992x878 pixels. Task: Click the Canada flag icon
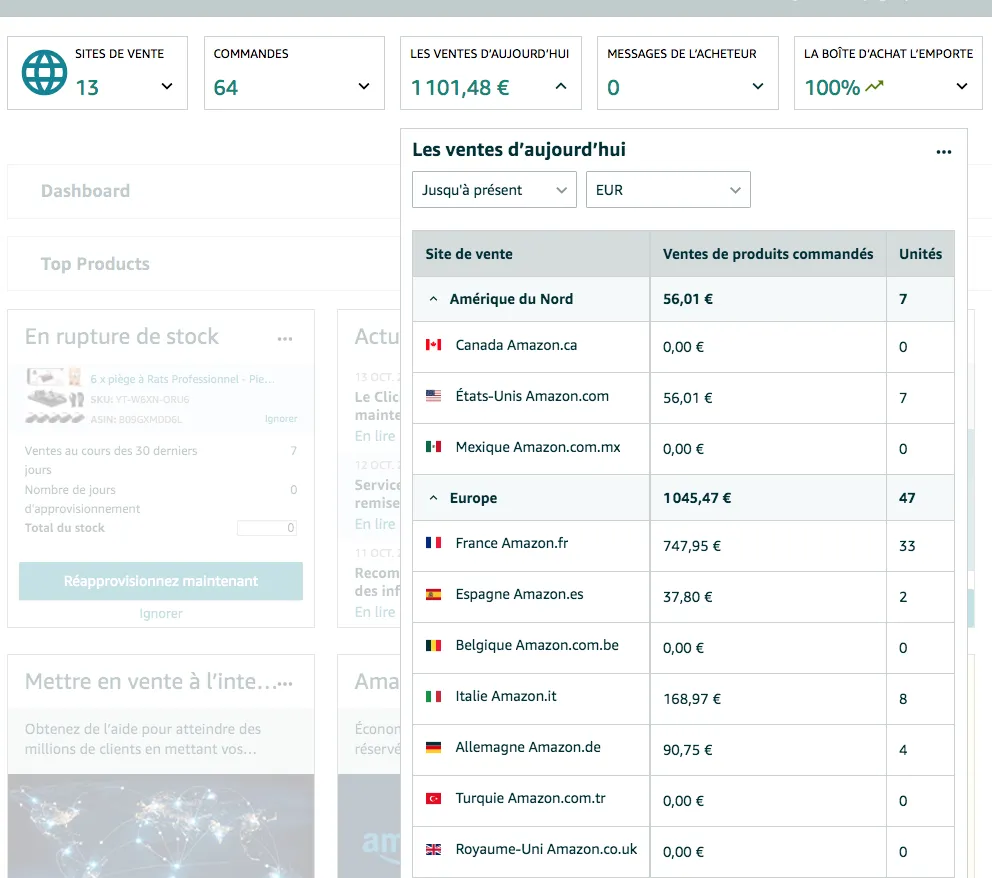coord(433,345)
